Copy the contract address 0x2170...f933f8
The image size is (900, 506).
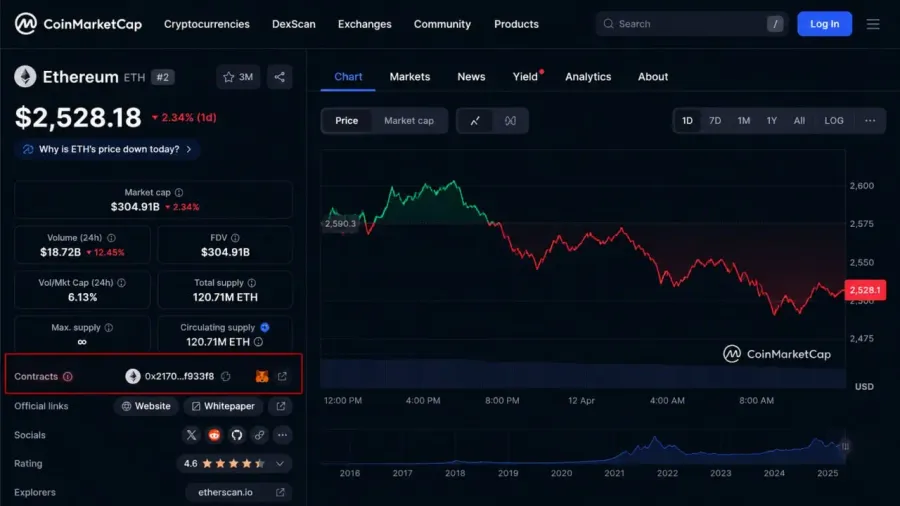pos(226,376)
